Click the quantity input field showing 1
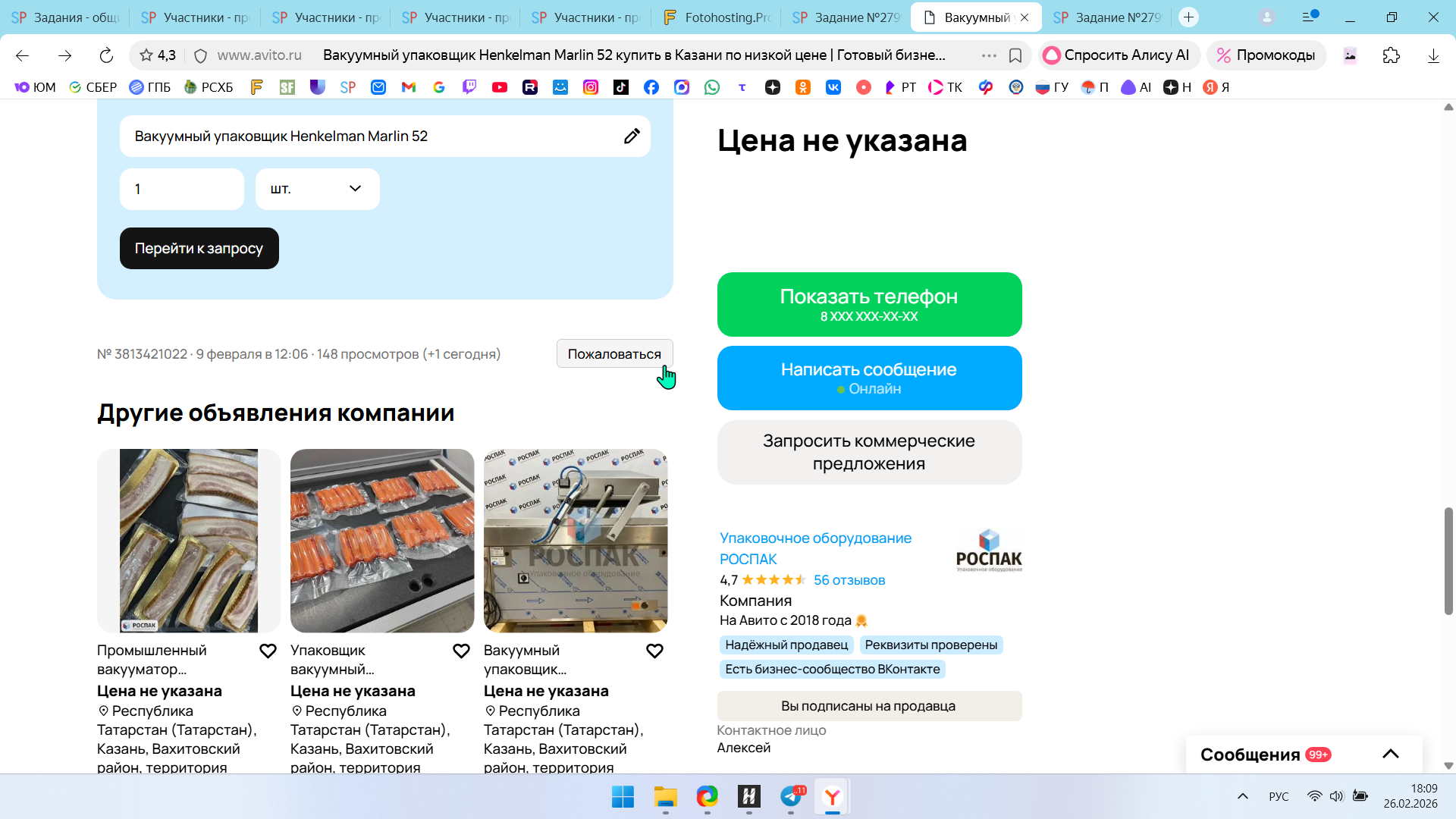Viewport: 1456px width, 819px height. point(181,189)
